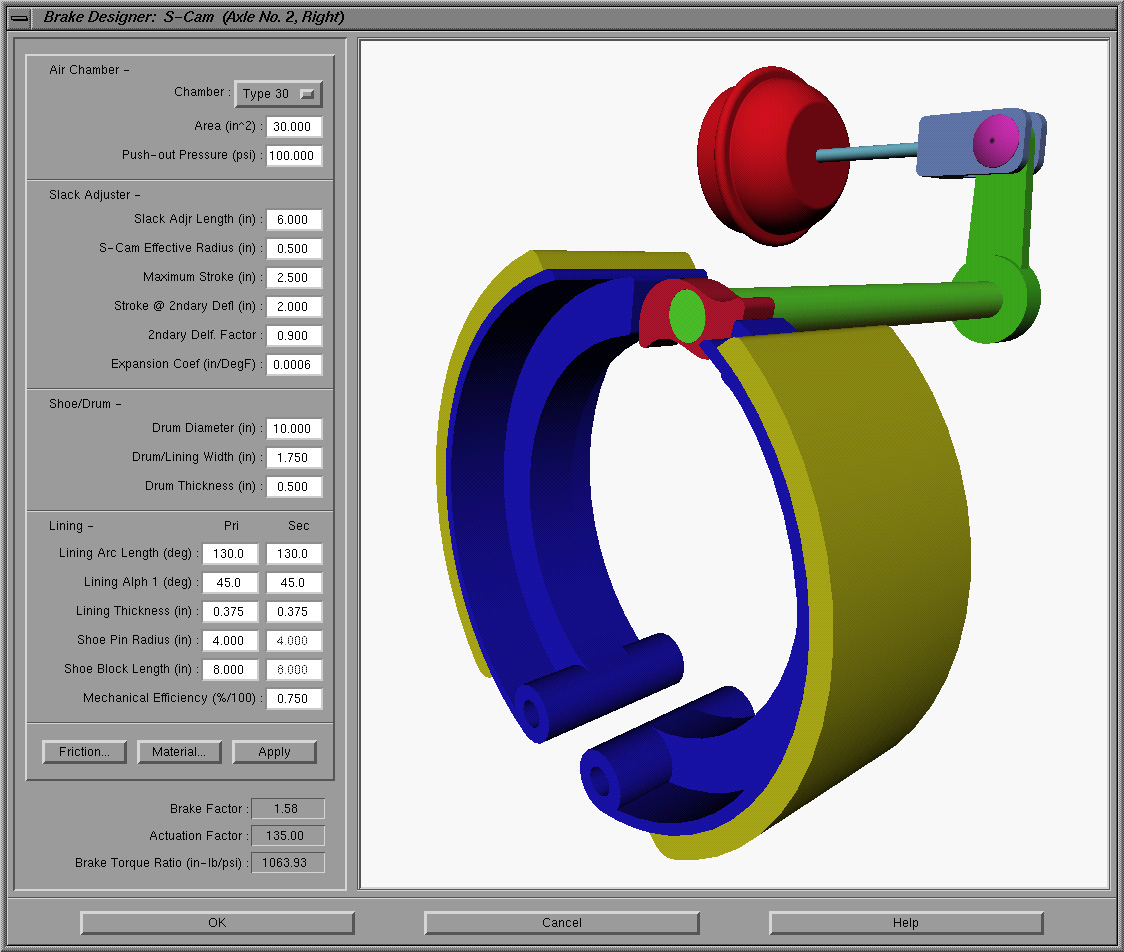Select the Maximum Stroke input

click(x=294, y=278)
